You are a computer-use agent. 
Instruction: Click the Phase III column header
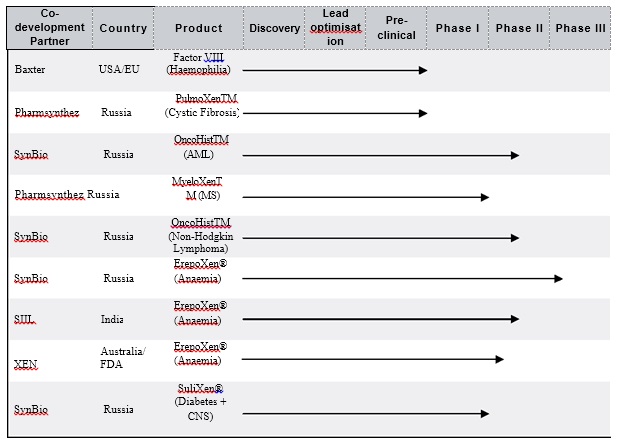[580, 28]
